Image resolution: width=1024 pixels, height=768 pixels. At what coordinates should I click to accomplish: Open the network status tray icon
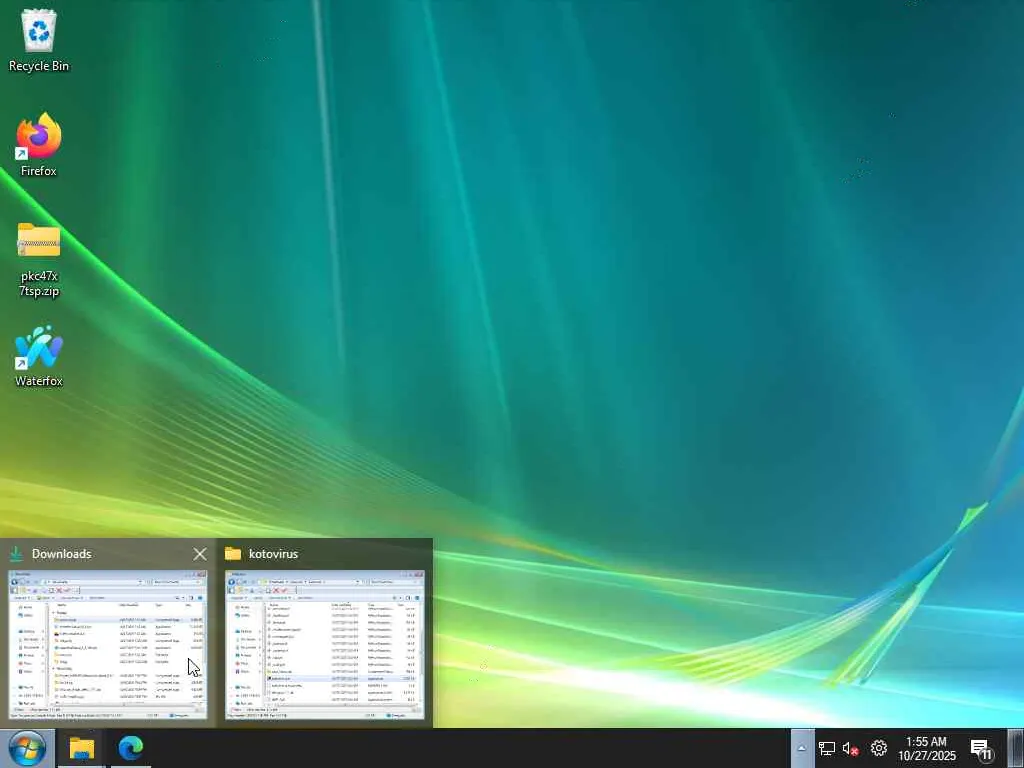(x=827, y=748)
